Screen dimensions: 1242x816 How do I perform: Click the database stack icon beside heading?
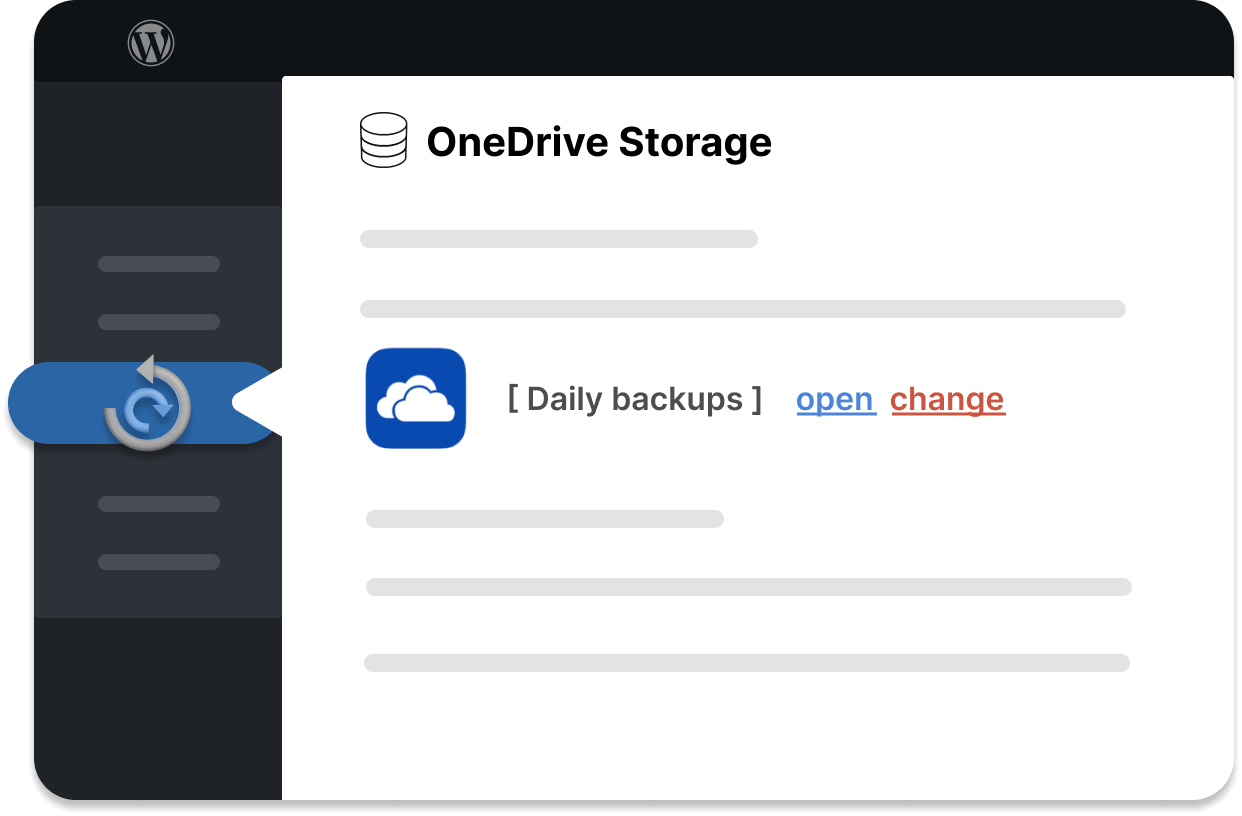[x=383, y=140]
